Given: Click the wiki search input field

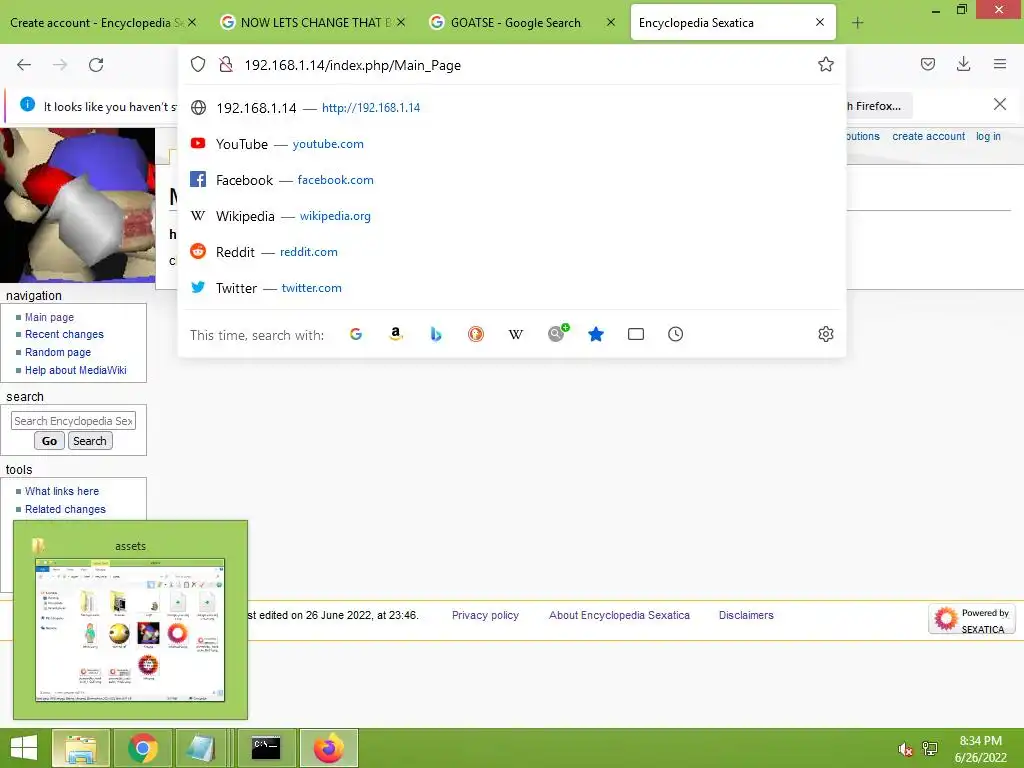Looking at the screenshot, I should (73, 421).
